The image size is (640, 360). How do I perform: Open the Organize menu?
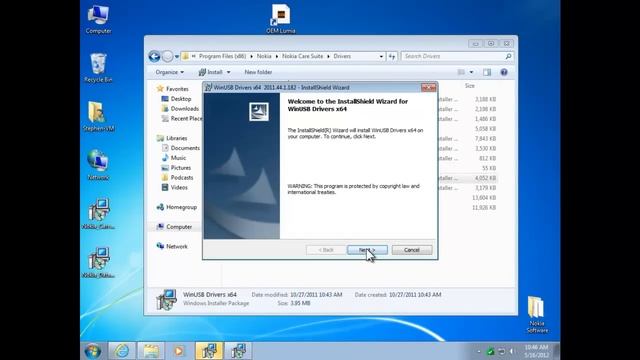coord(169,72)
